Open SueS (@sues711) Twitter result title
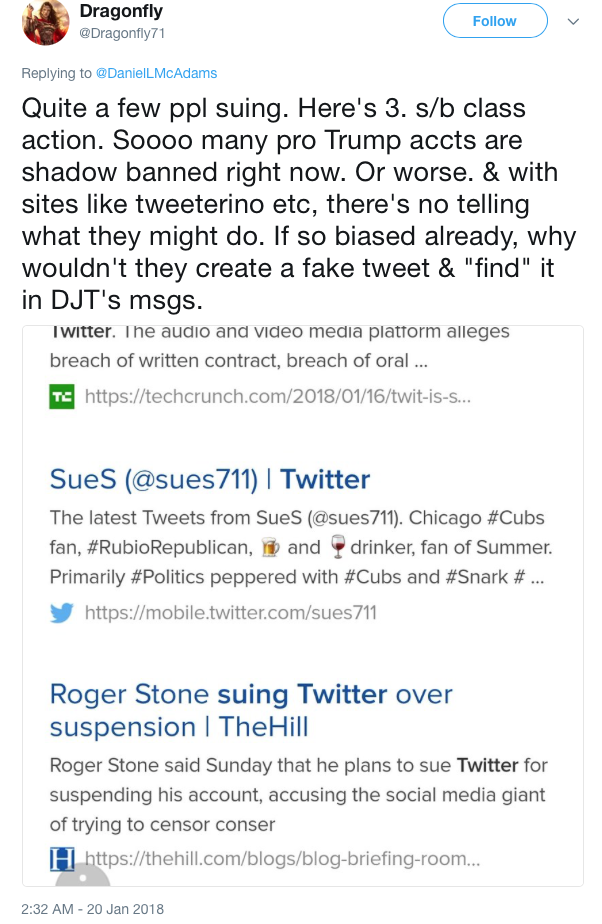This screenshot has width=602, height=924. pyautogui.click(x=209, y=480)
